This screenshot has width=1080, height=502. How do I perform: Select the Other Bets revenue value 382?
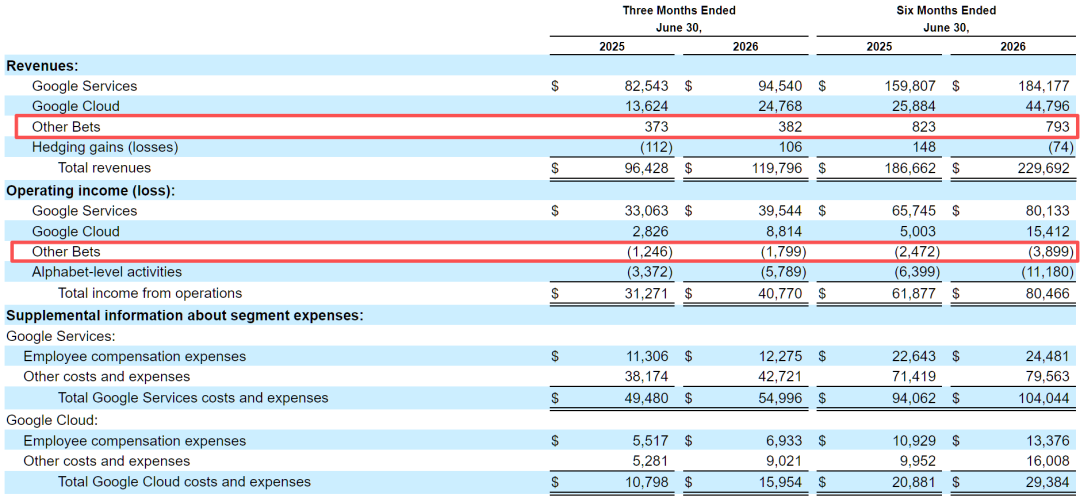790,127
